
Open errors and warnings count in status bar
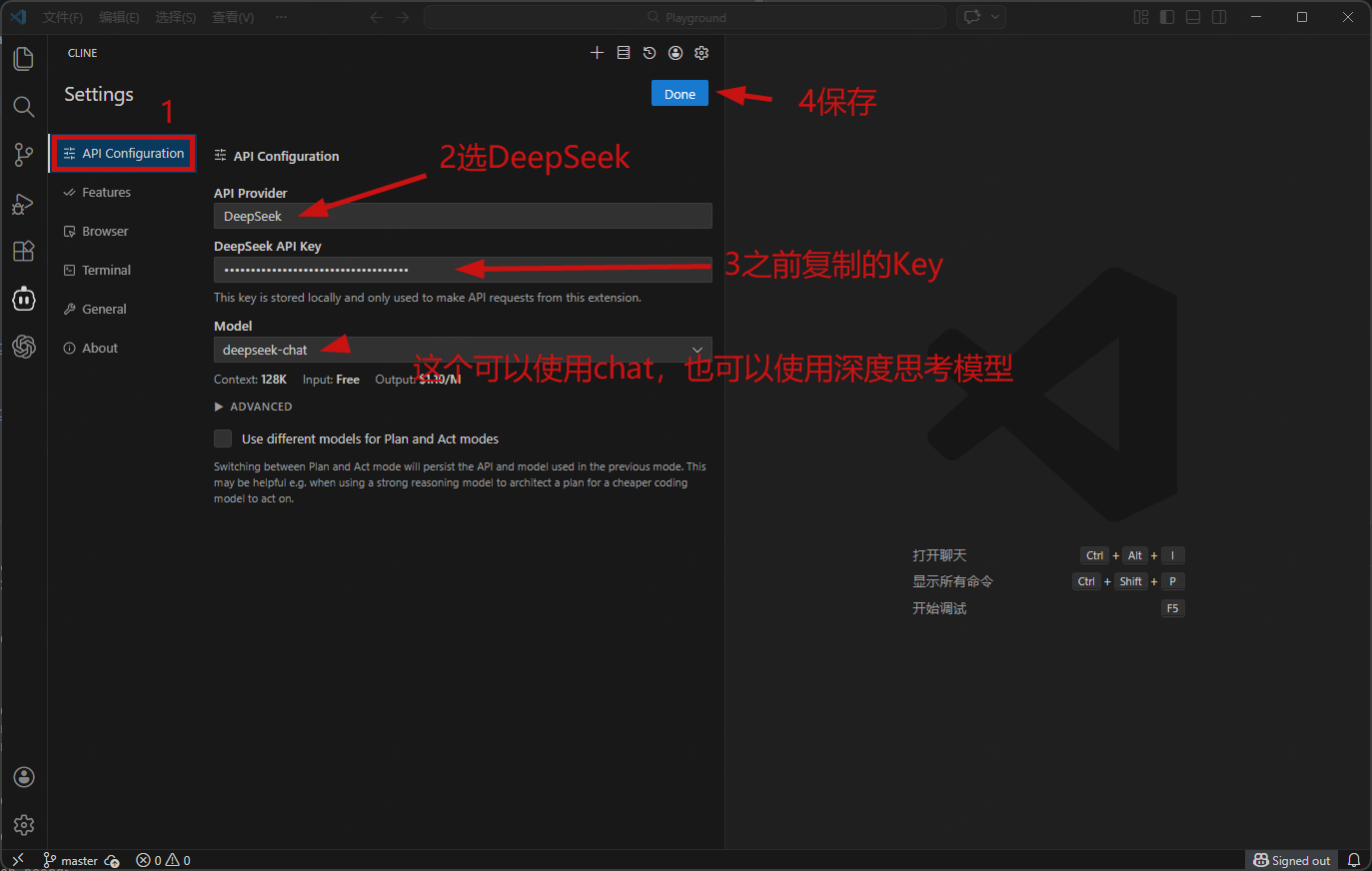coord(163,861)
